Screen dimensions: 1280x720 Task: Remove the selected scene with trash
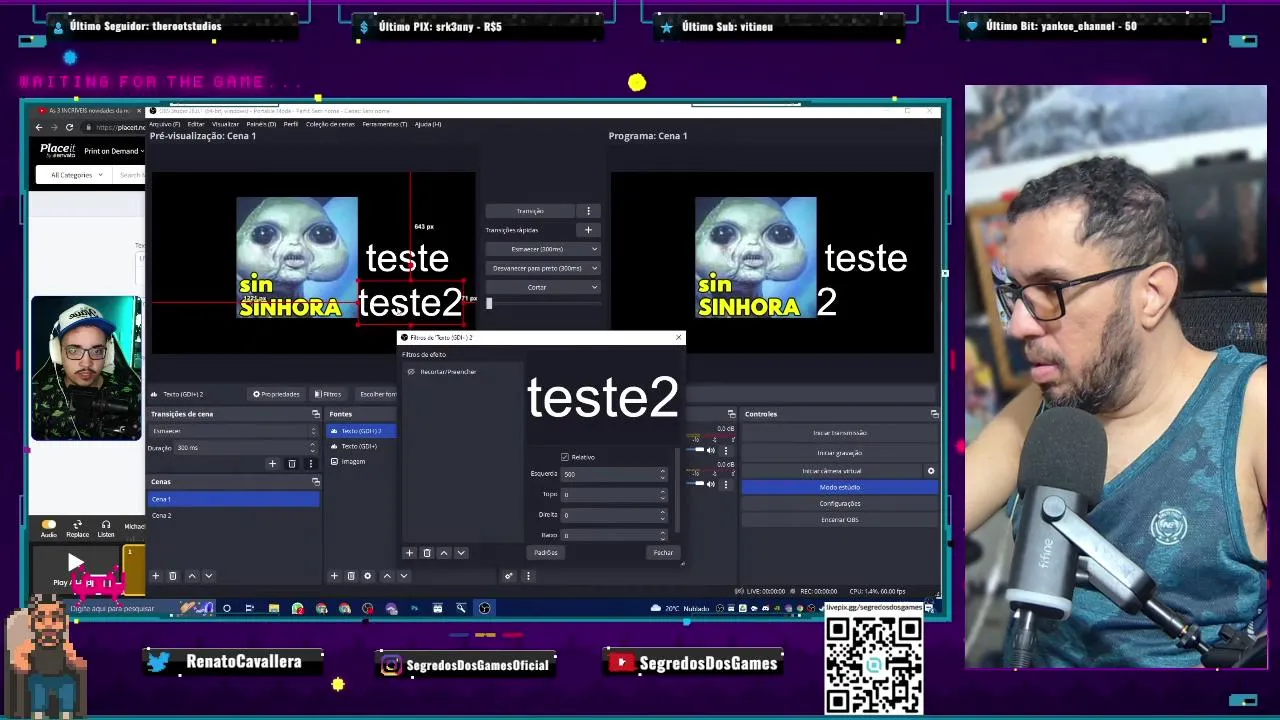pyautogui.click(x=172, y=576)
